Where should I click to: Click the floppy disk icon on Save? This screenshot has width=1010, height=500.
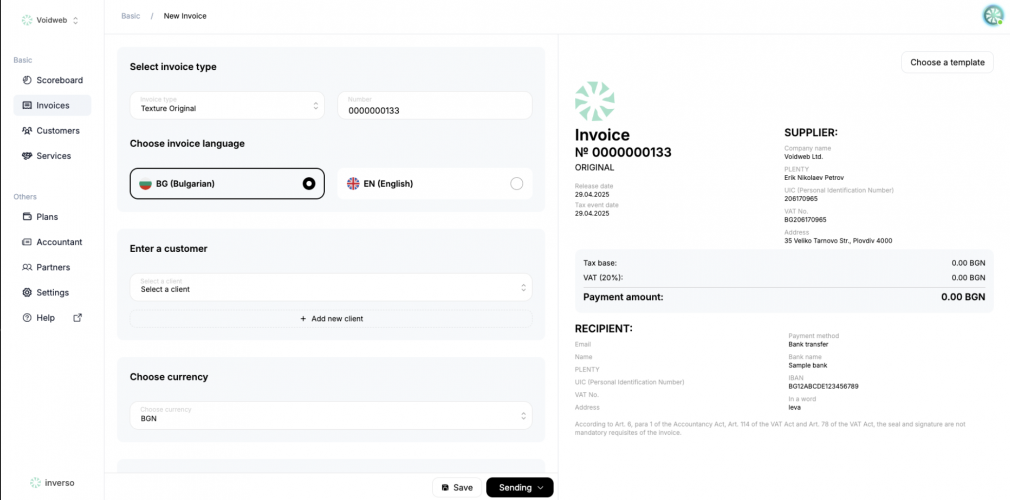pos(445,488)
